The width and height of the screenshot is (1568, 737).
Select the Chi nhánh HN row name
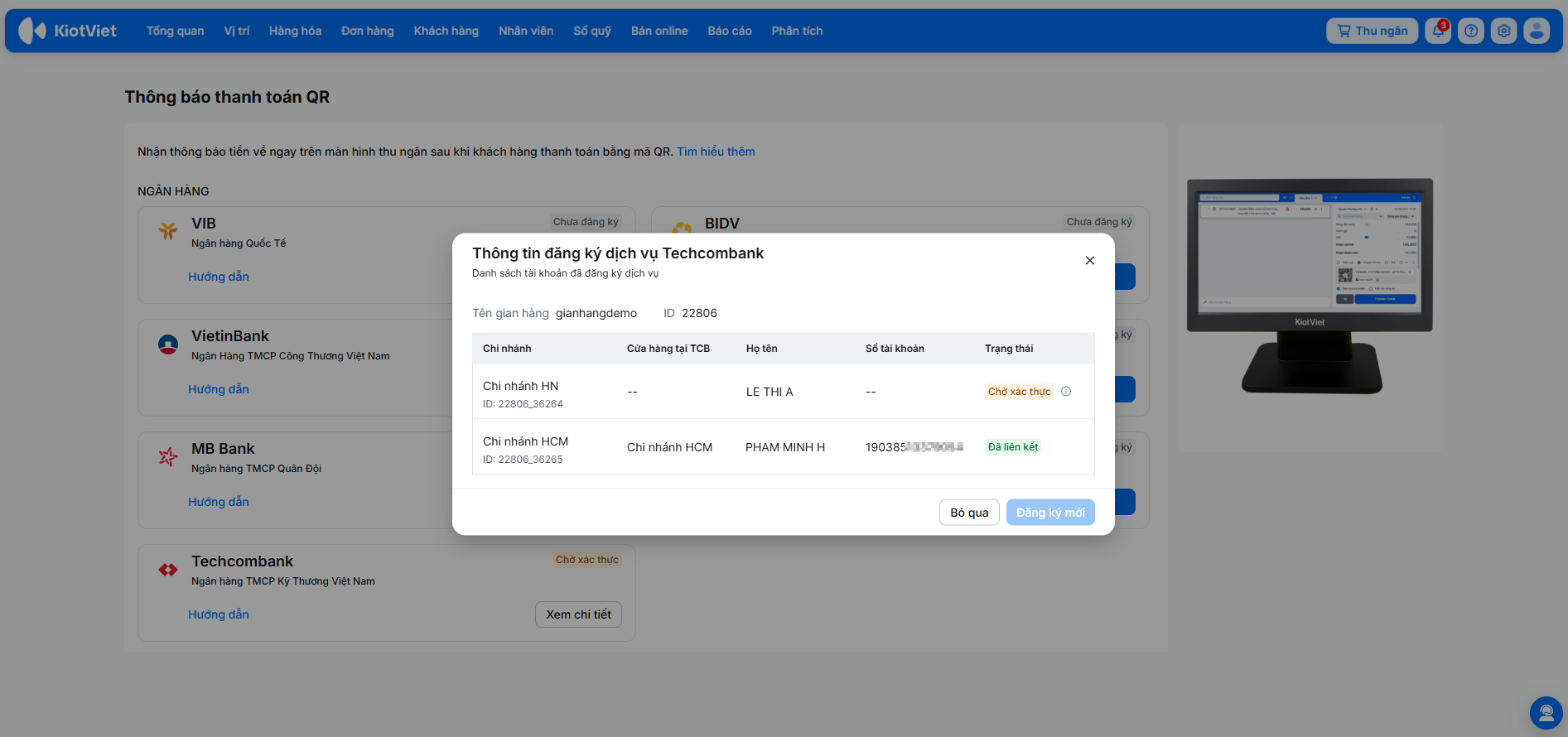click(x=520, y=386)
